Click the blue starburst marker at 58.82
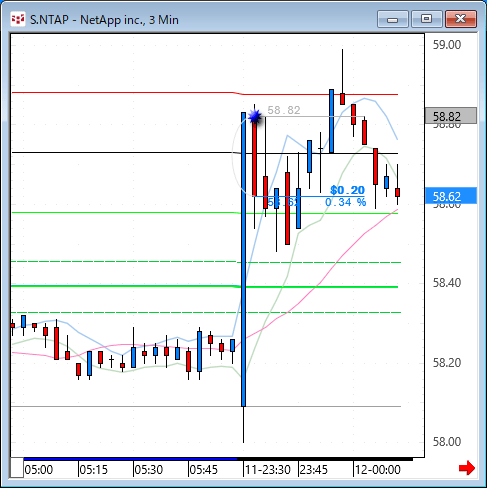Image resolution: width=487 pixels, height=488 pixels. (256, 116)
